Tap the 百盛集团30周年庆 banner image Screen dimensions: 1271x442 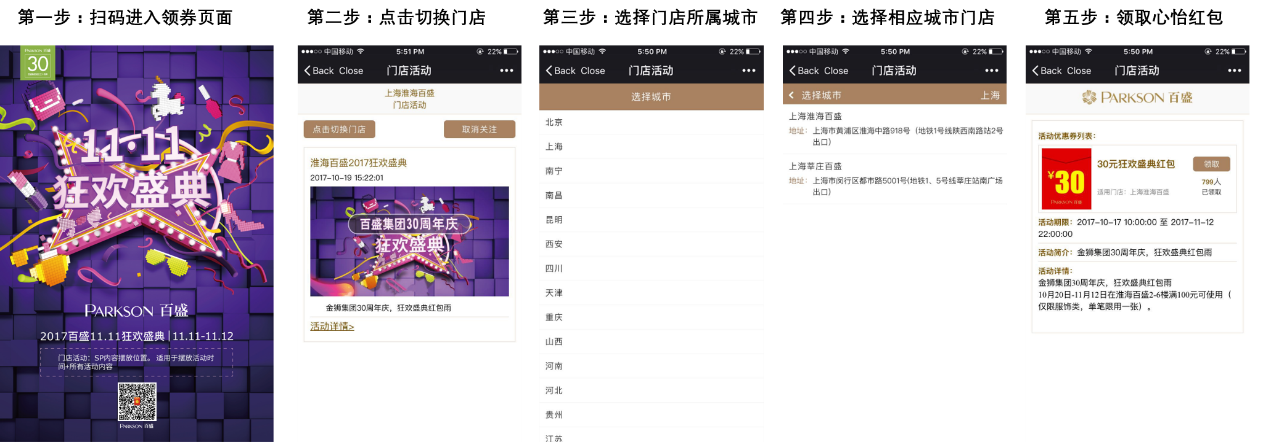coord(409,241)
